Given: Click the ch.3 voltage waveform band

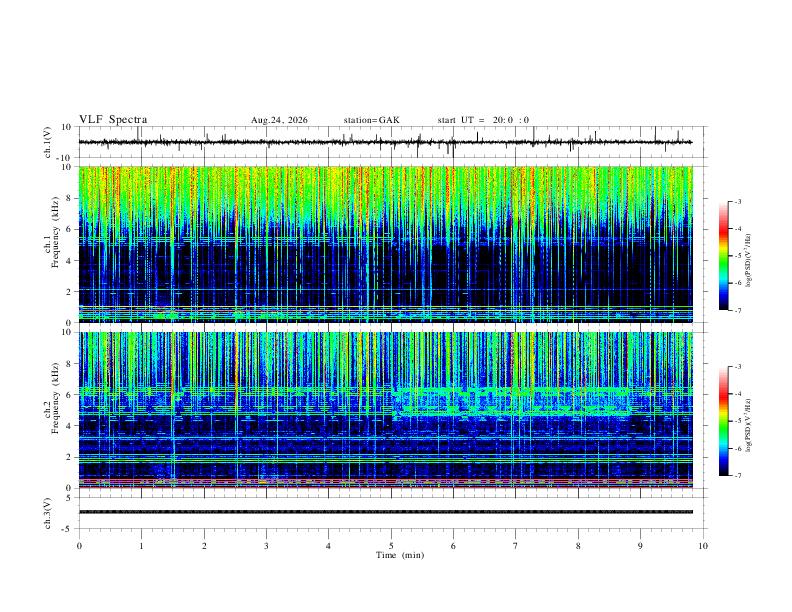Looking at the screenshot, I should (385, 512).
